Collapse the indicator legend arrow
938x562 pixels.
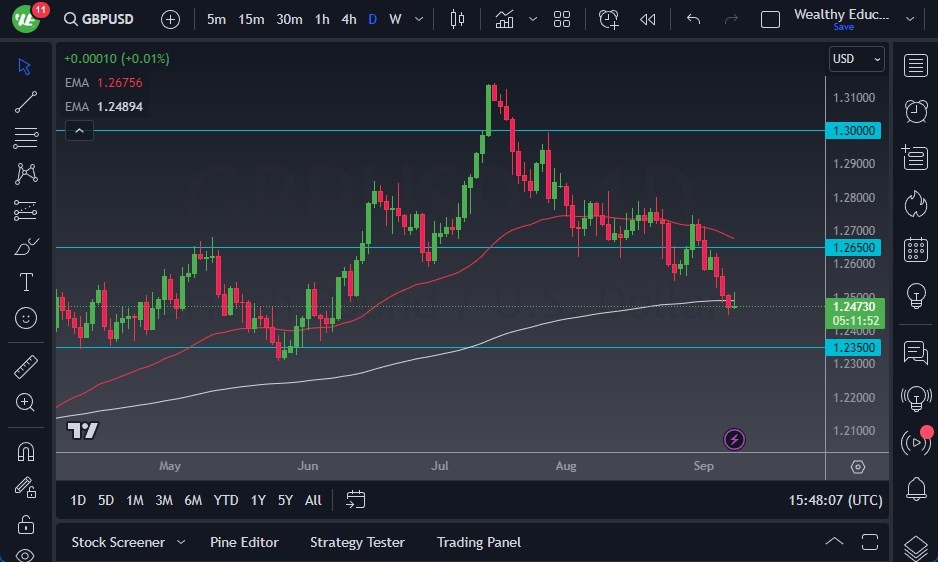(x=79, y=130)
